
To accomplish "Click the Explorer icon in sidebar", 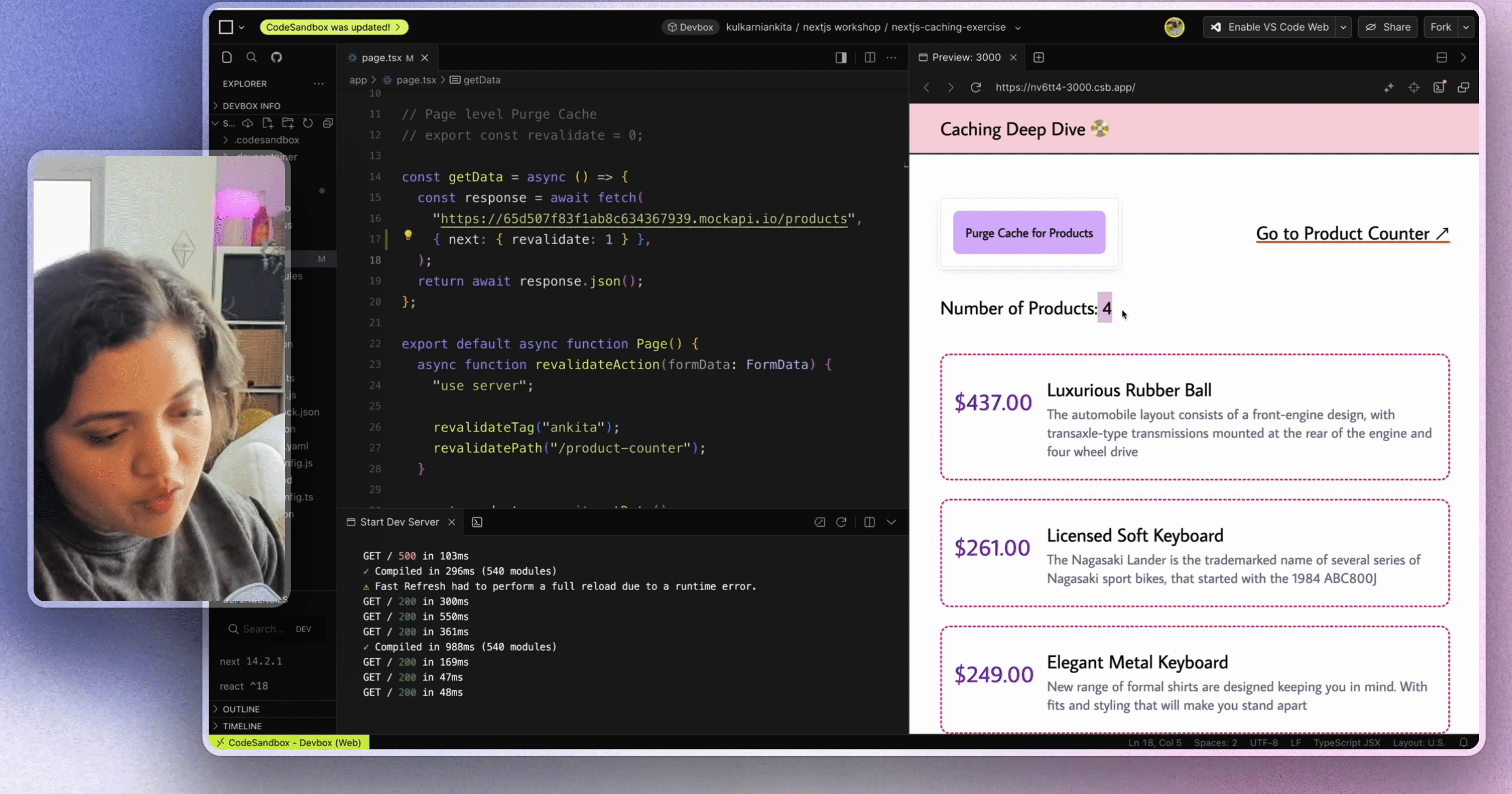I will 226,57.
